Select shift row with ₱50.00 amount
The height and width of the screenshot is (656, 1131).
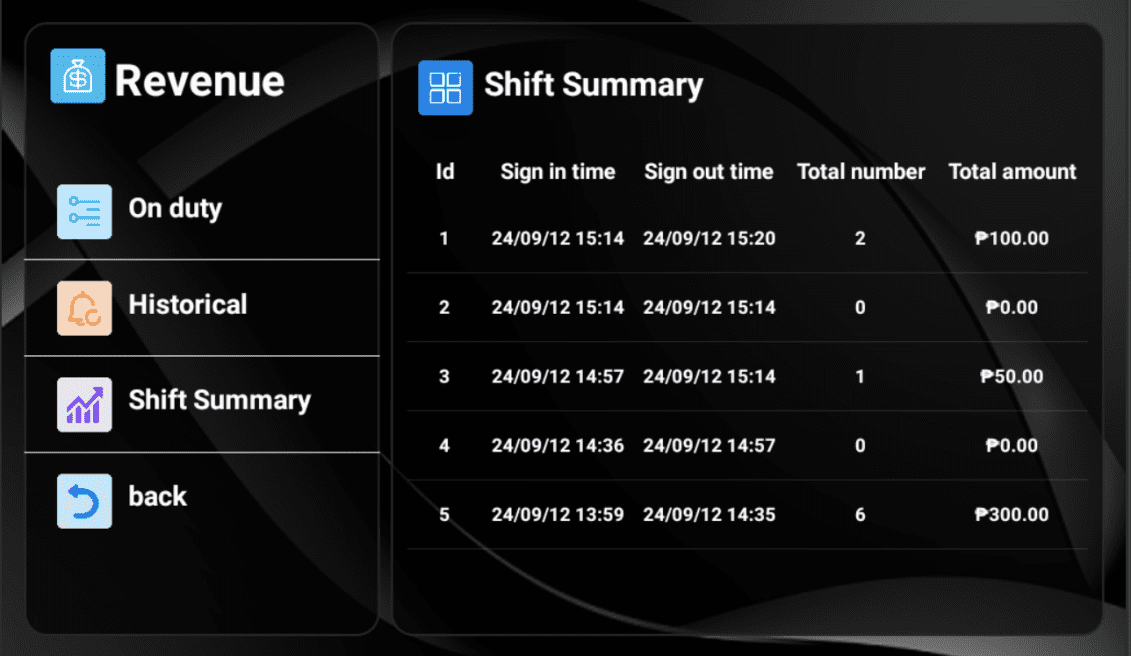[747, 376]
